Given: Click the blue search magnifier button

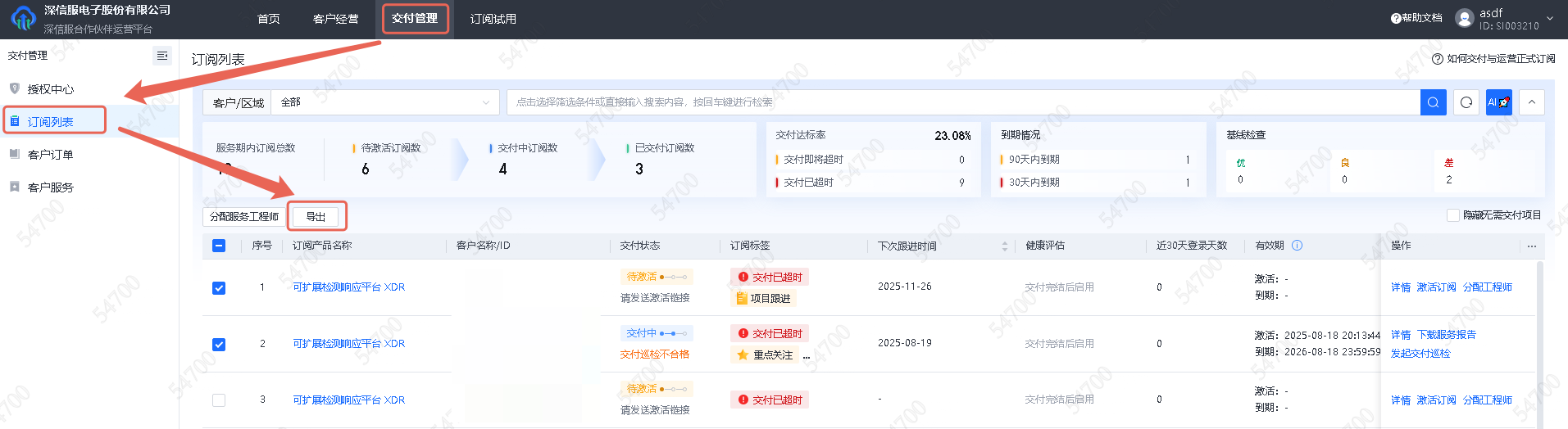Looking at the screenshot, I should click(1433, 102).
